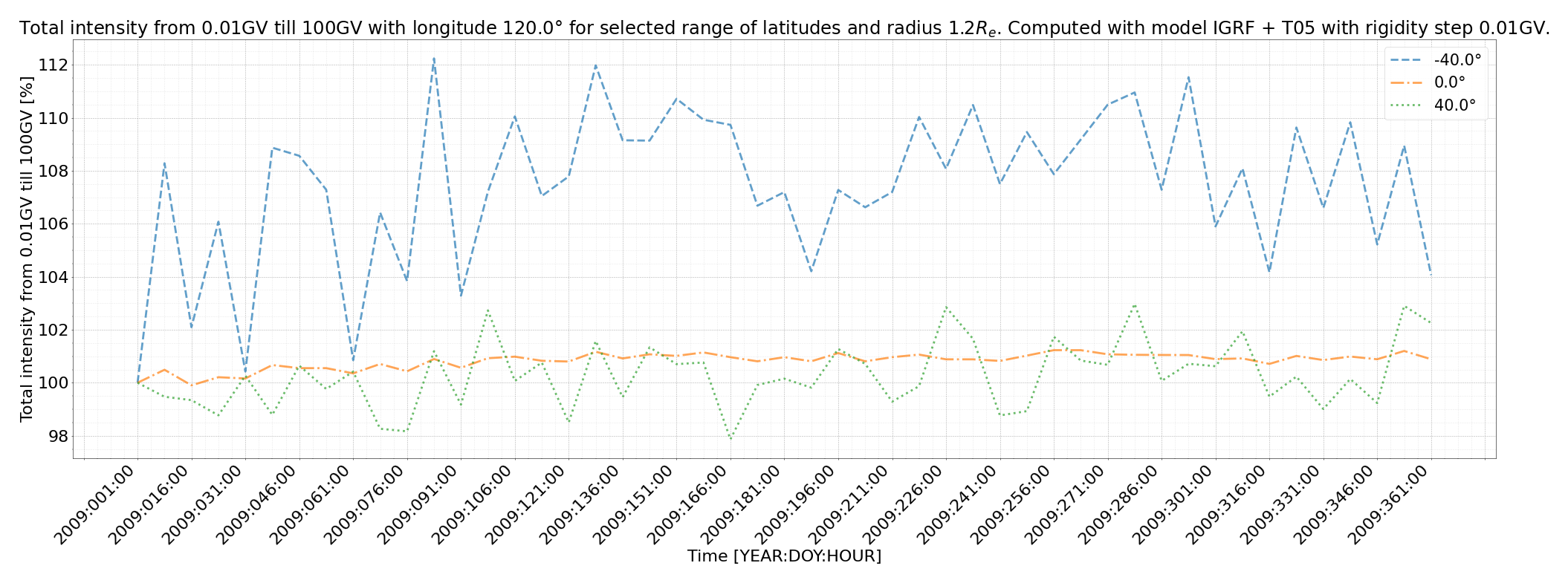Click the y-axis tick label 108
Viewport: 1568px width, 583px height.
click(54, 172)
